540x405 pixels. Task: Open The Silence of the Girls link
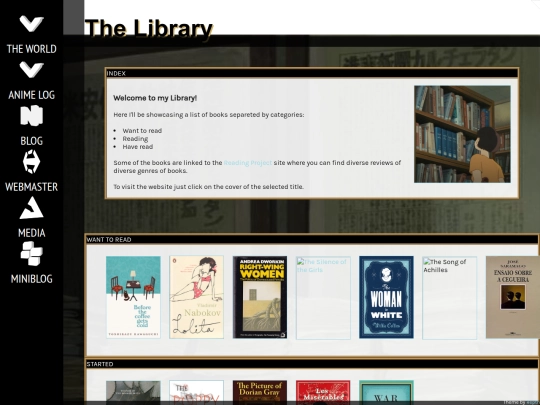[323, 298]
